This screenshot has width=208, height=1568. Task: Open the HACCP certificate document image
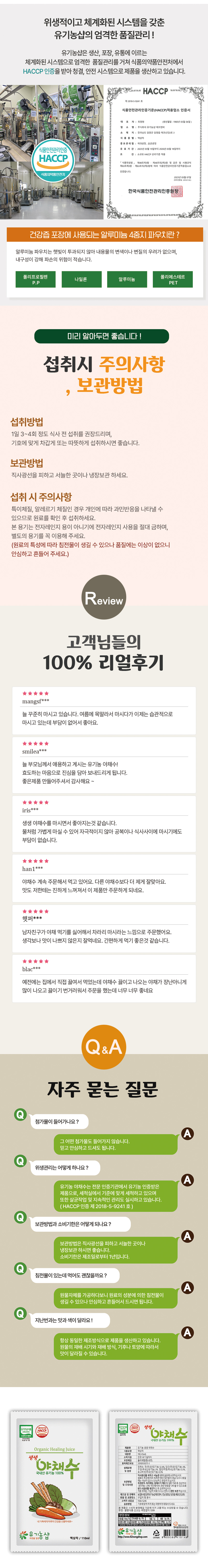tap(155, 152)
